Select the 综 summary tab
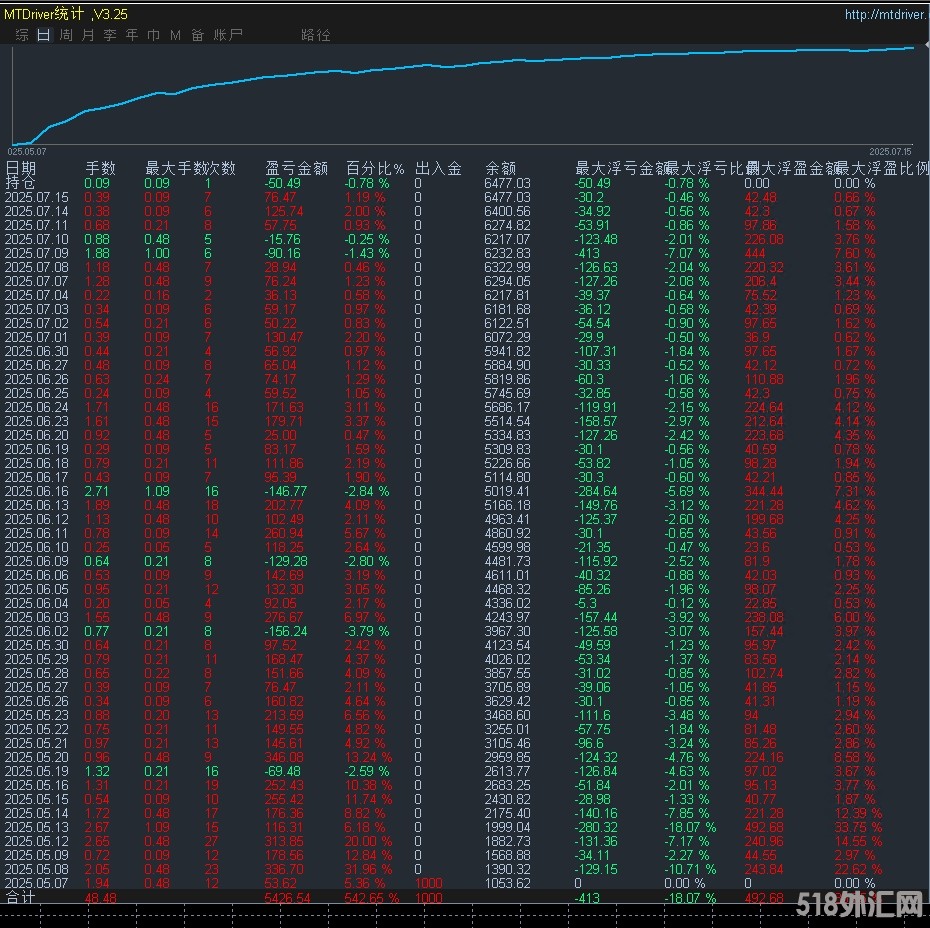Image resolution: width=930 pixels, height=928 pixels. coord(20,34)
